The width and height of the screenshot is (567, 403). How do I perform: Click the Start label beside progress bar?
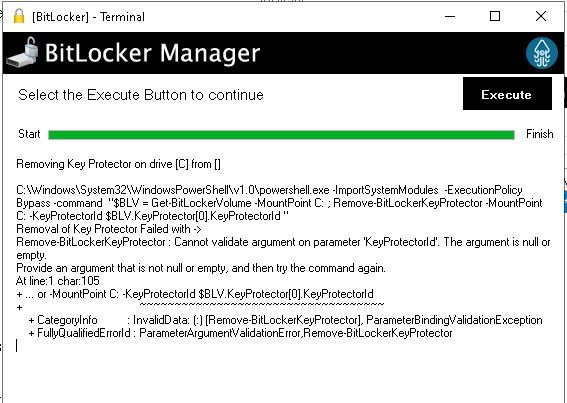[29, 134]
